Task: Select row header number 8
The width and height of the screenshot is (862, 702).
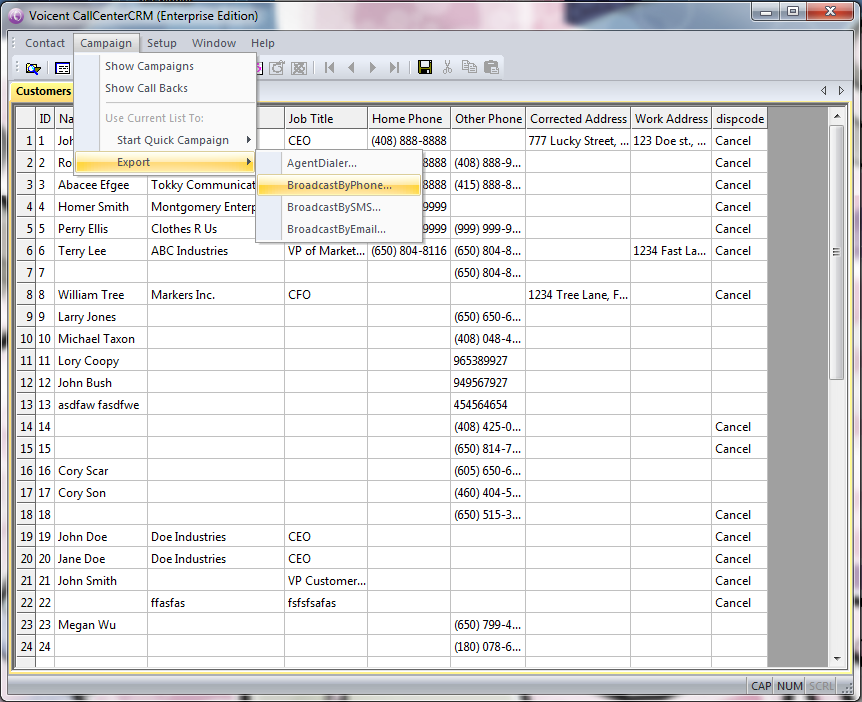Action: (26, 295)
